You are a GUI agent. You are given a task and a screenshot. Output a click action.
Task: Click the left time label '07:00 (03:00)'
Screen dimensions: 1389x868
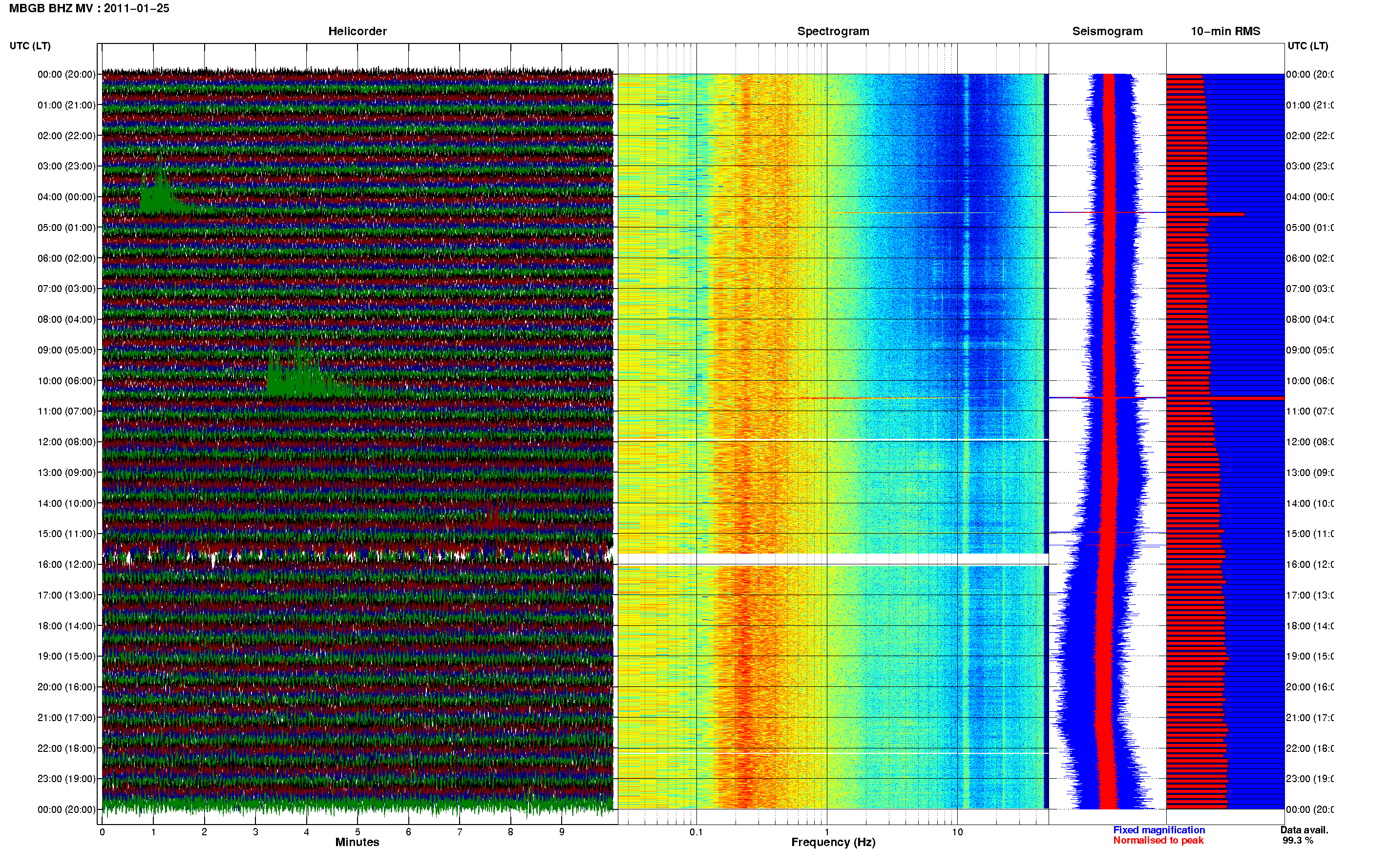coord(66,288)
